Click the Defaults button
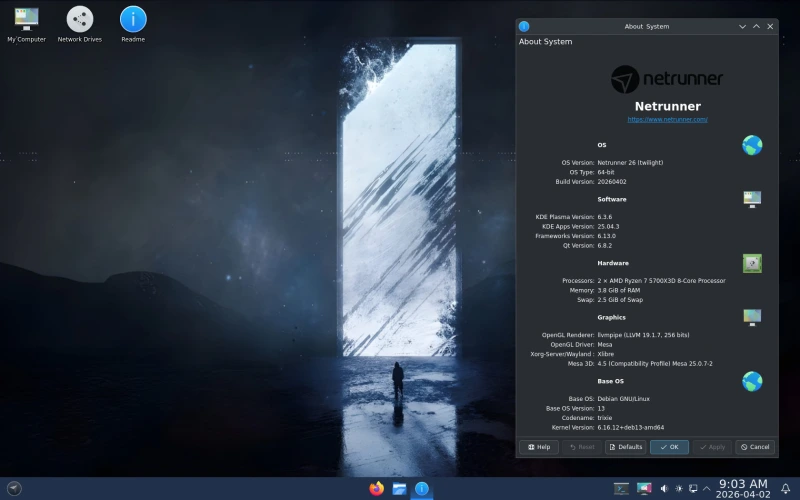 coord(625,447)
